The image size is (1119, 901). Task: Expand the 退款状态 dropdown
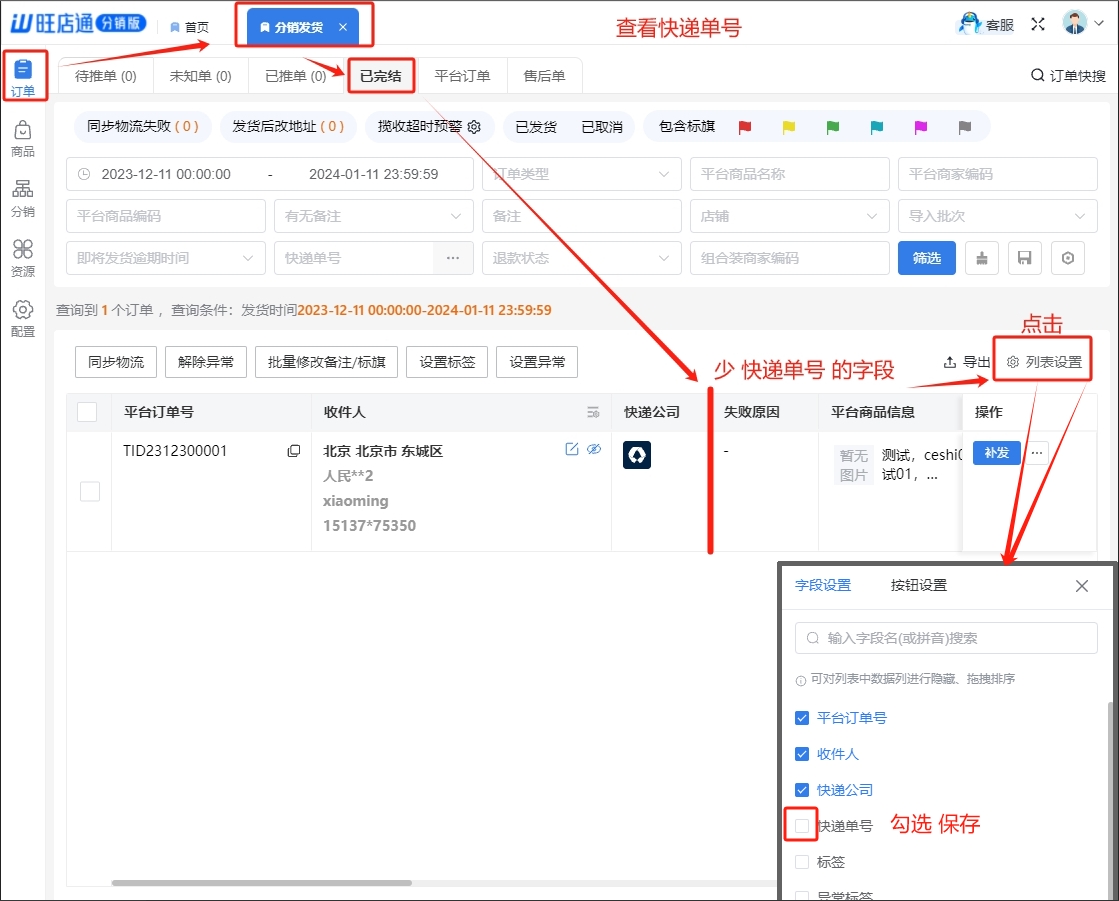[581, 258]
